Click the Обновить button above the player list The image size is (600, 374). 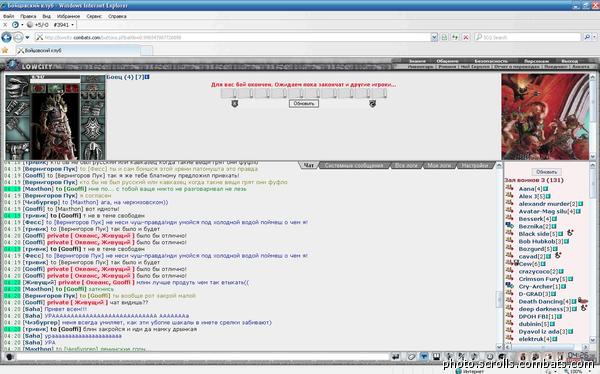[x=546, y=172]
